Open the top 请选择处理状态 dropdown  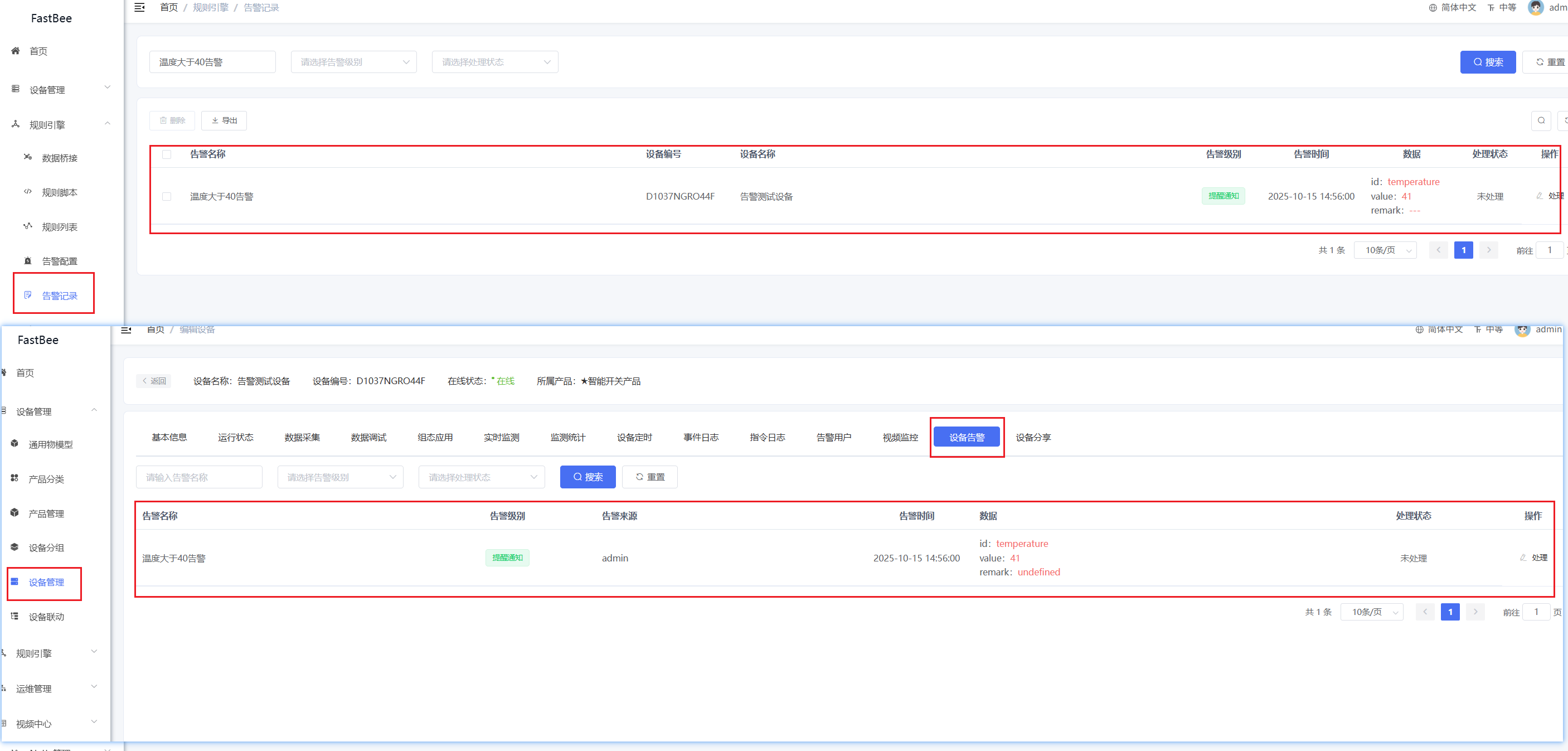coord(495,62)
